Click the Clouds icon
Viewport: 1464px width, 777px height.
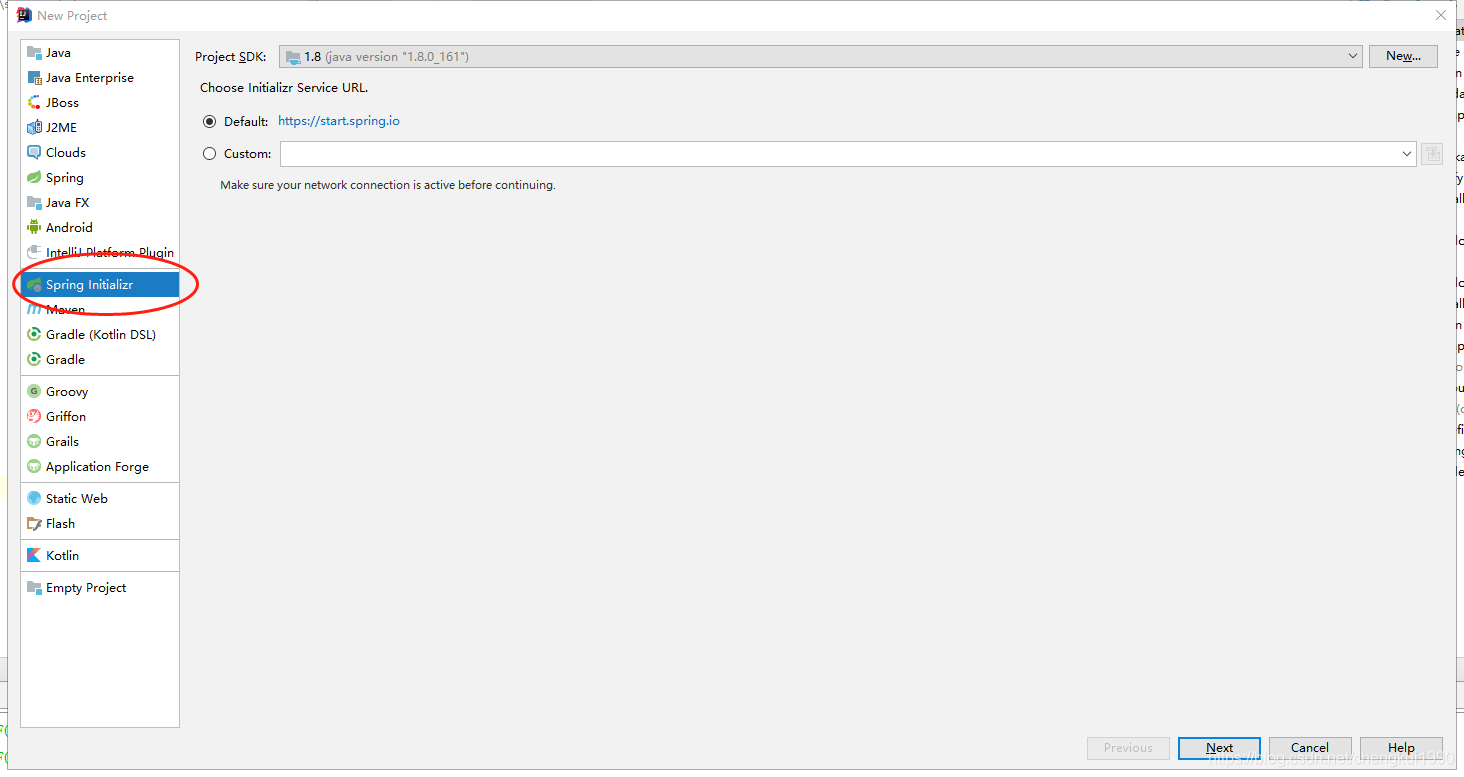click(x=34, y=153)
